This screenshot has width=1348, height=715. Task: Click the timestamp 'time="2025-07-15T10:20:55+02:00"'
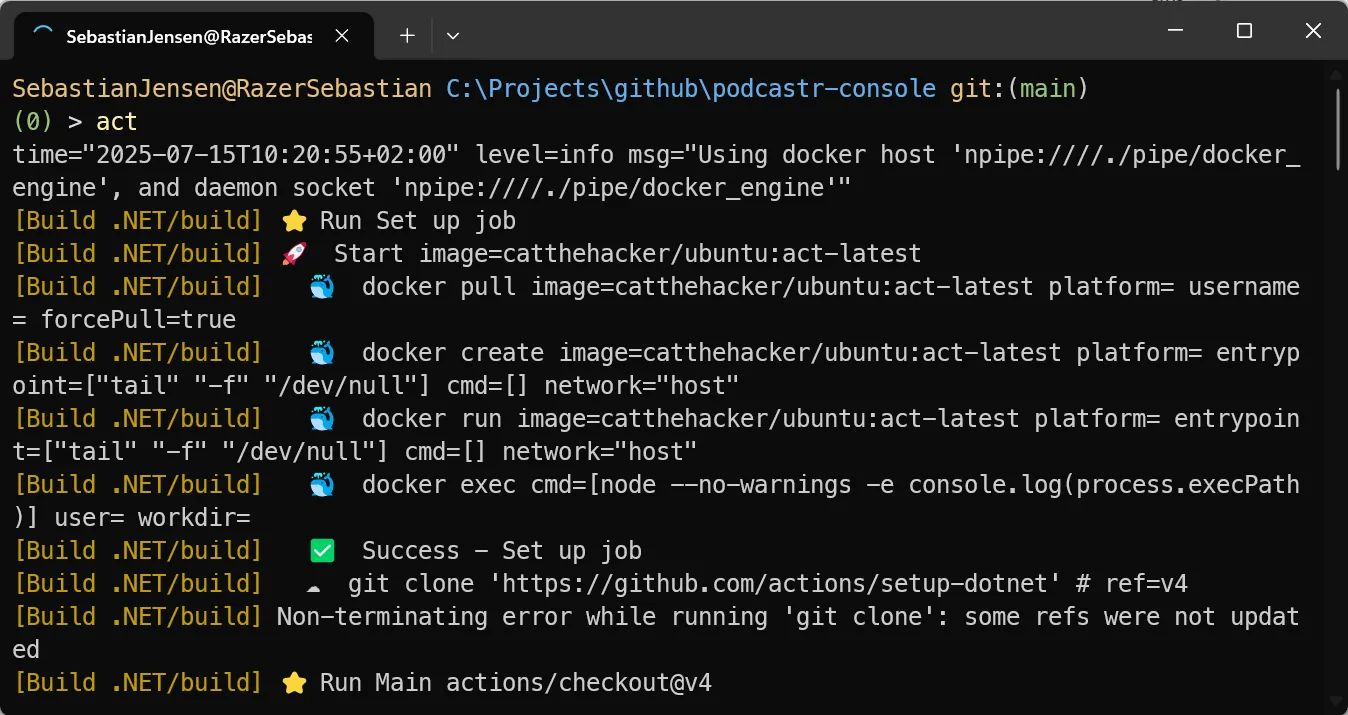[236, 155]
